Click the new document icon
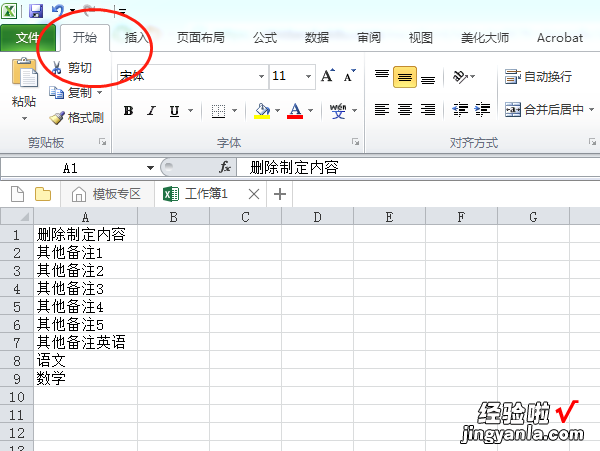Viewport: 600px width, 451px height. tap(17, 194)
